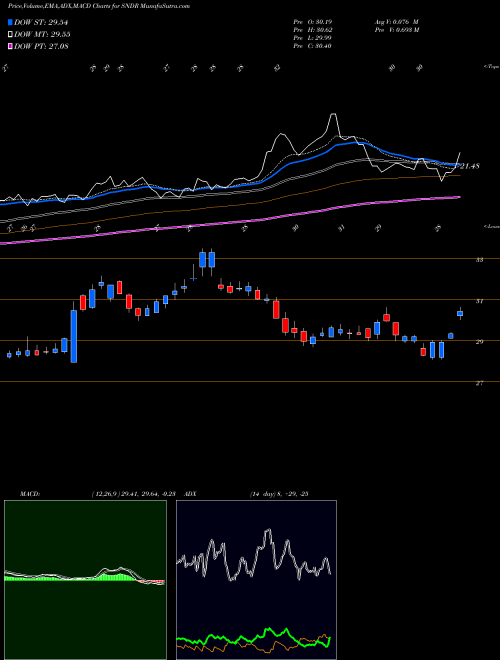This screenshot has height=660, width=500.
Task: Open the MACD histogram chart panel
Action: click(85, 580)
